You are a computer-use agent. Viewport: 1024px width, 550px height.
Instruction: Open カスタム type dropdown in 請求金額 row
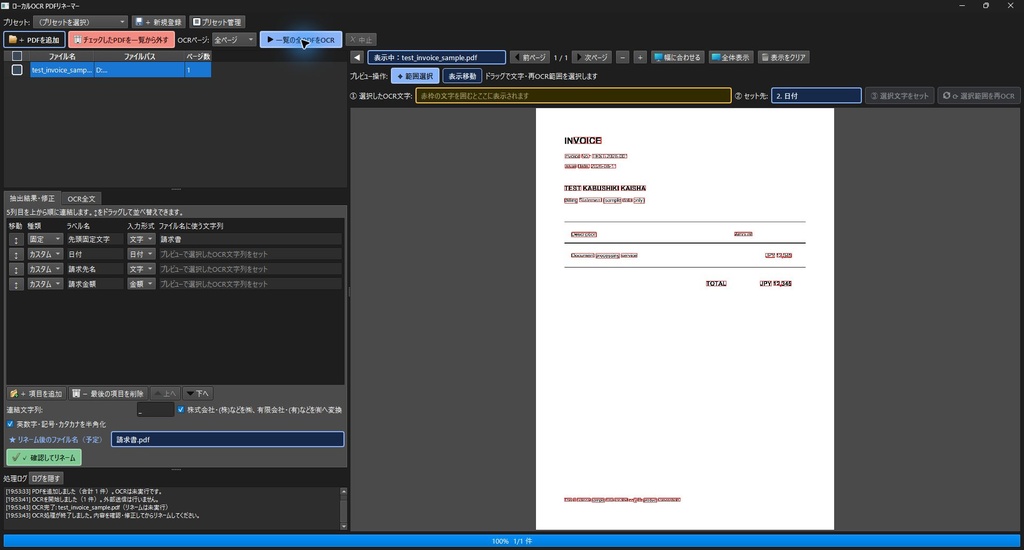pos(44,284)
